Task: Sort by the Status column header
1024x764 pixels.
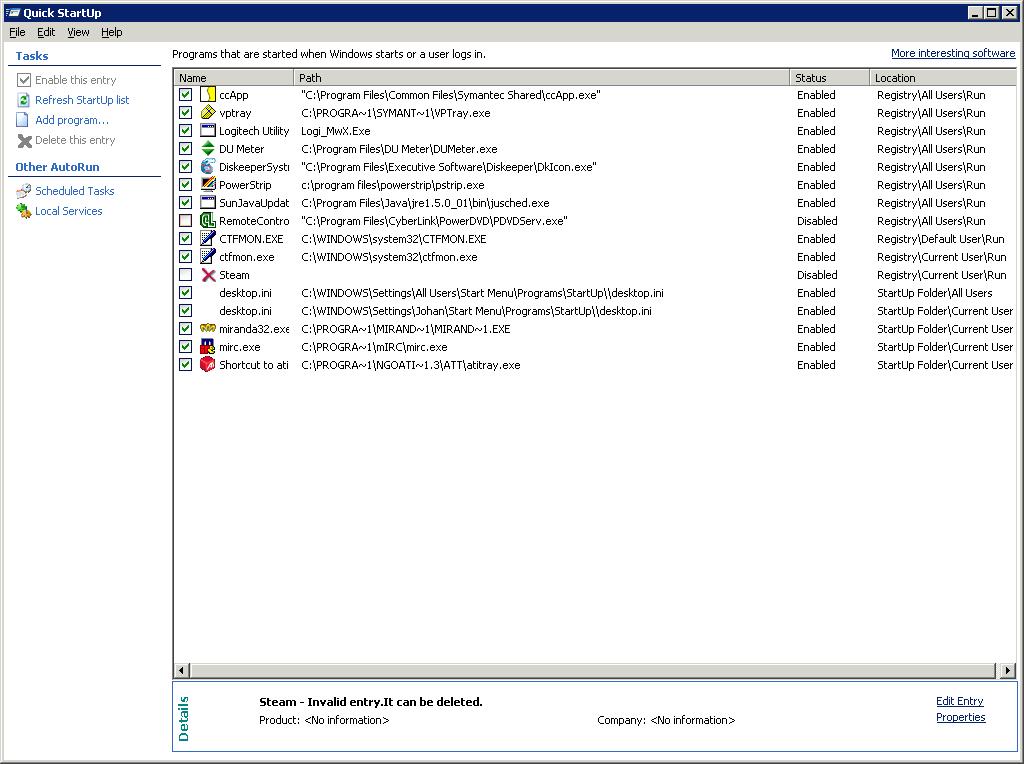Action: tap(829, 78)
